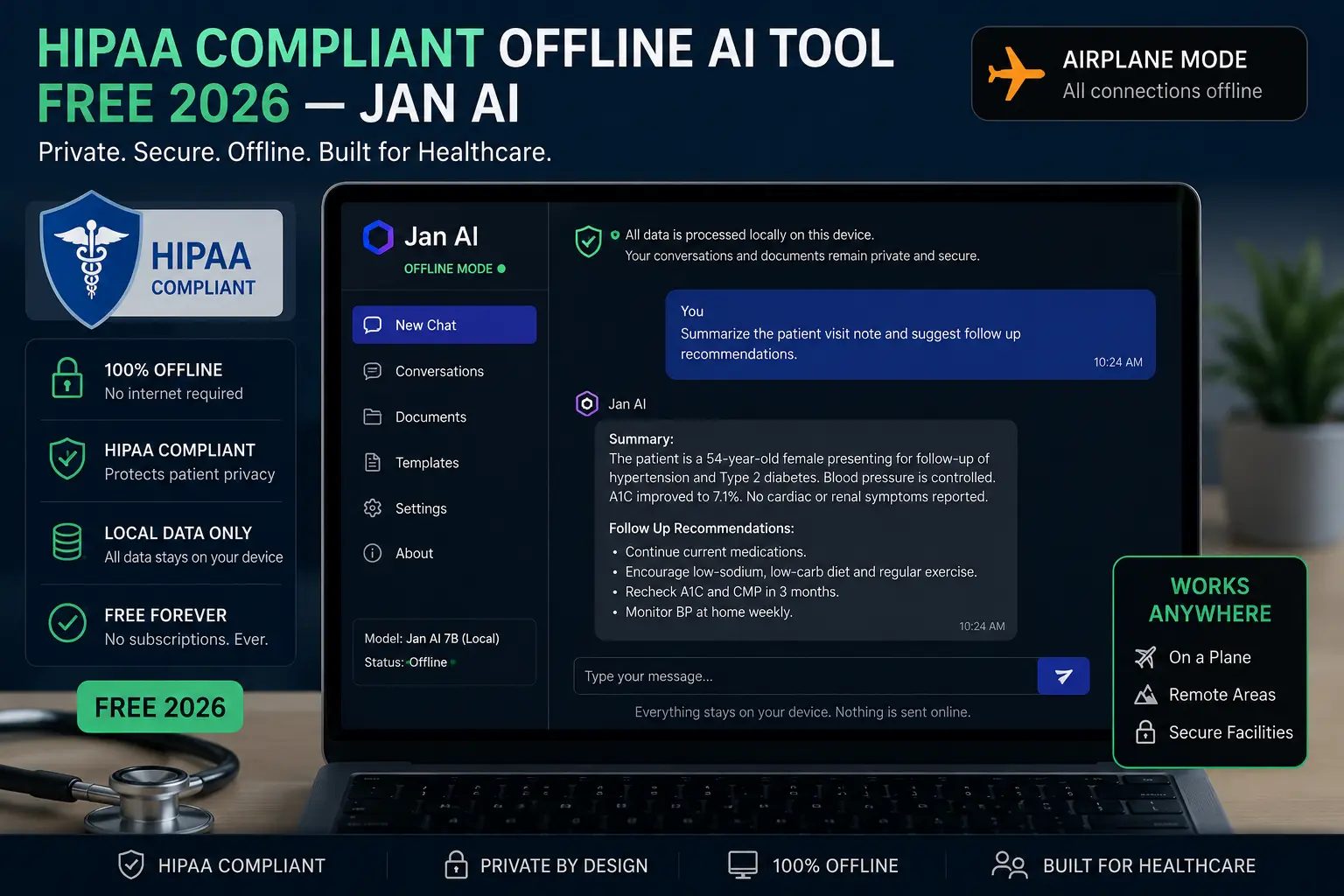
Task: Click the shield check icon beside HIPAA COMPLIANT feature
Action: coord(67,458)
